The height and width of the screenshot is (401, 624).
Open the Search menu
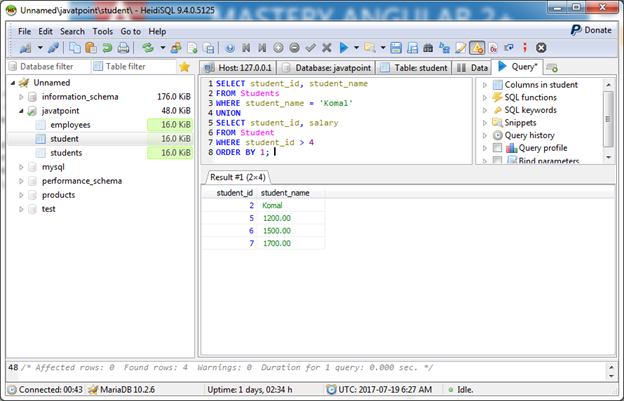click(x=72, y=31)
